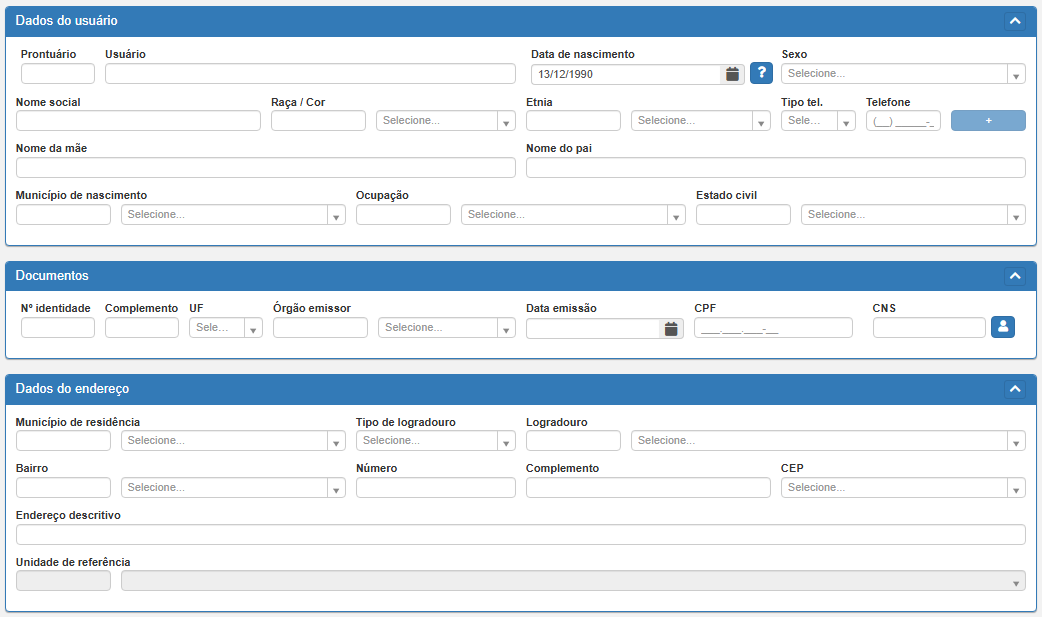Click the Usuário name input field
This screenshot has height=617, width=1042.
tap(310, 74)
